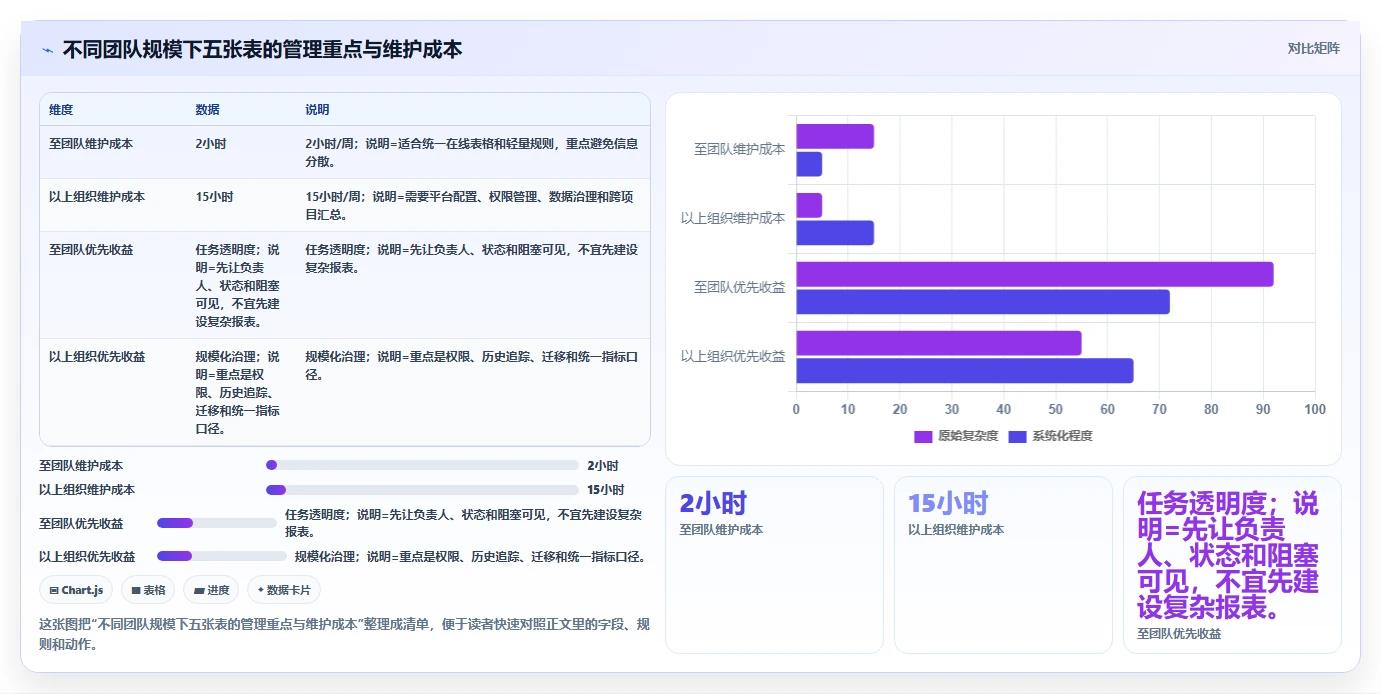
Task: Click the table description starting 15小时/周
Action: coord(469,205)
